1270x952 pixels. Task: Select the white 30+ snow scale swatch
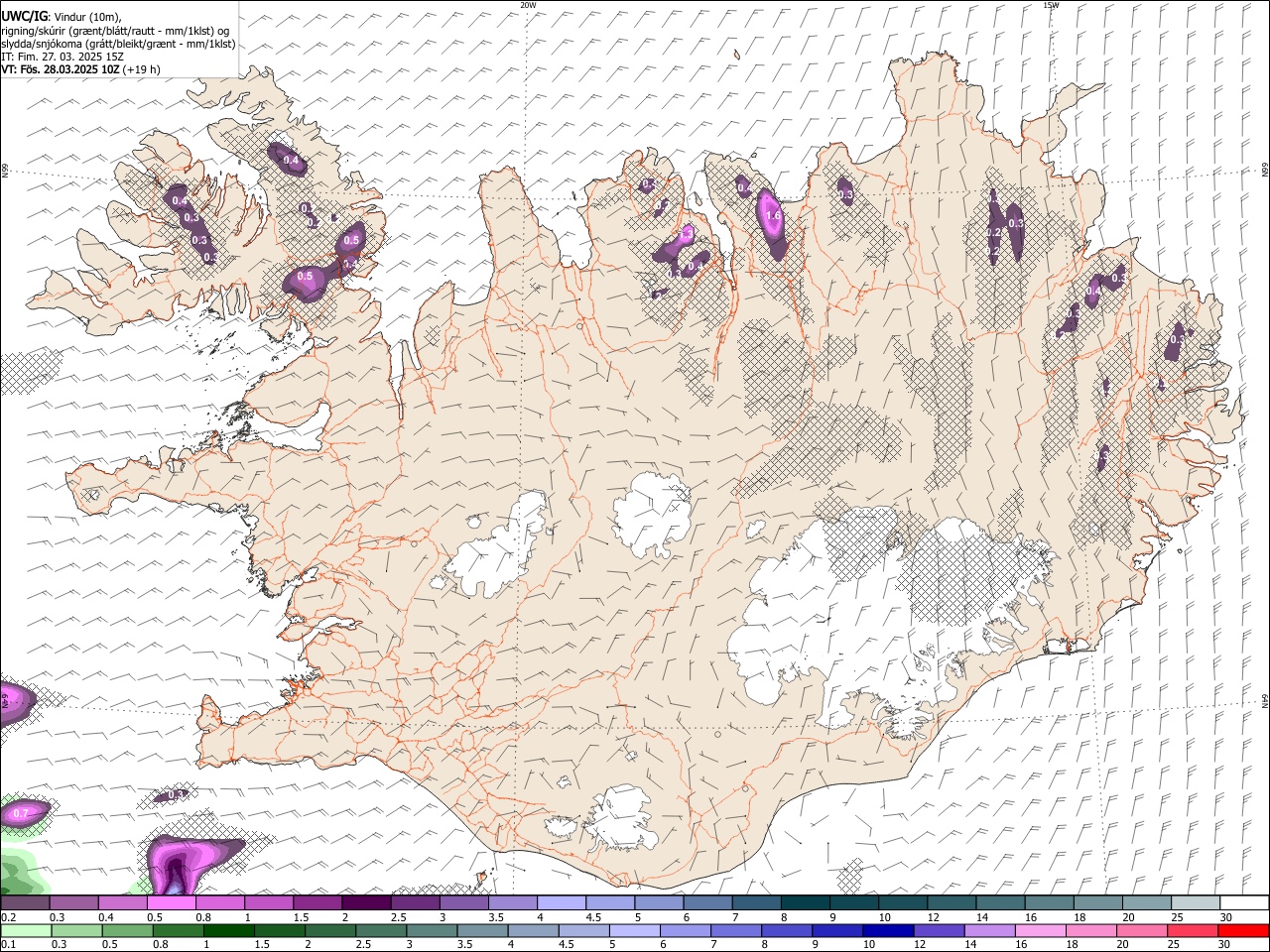point(1244,903)
